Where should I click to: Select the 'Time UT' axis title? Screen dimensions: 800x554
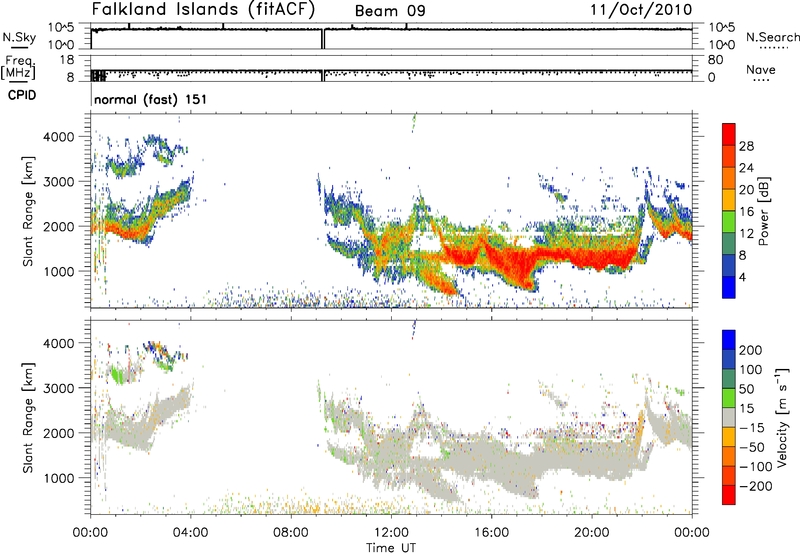(391, 548)
